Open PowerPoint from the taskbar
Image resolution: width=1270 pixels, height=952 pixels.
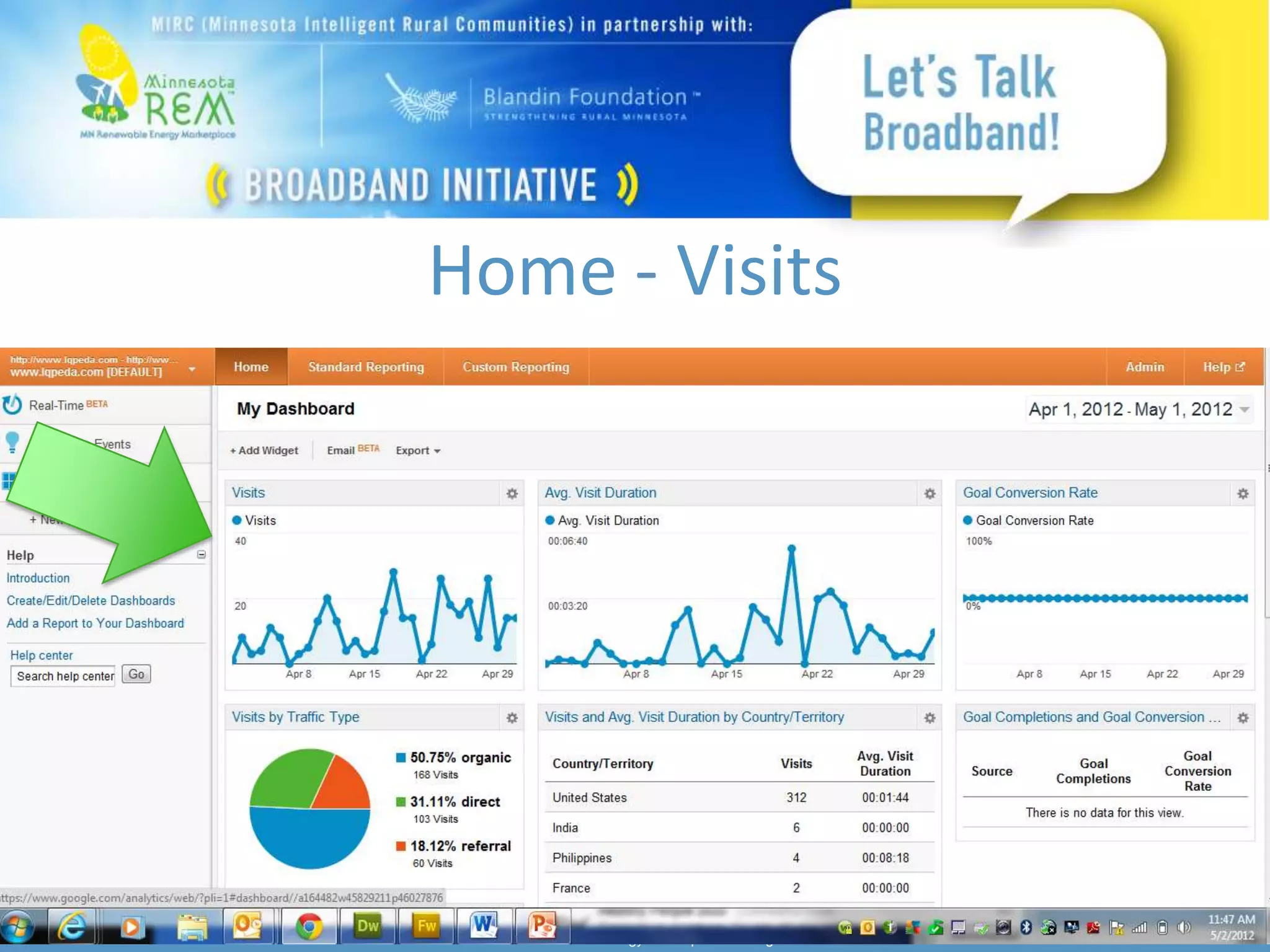(x=542, y=926)
